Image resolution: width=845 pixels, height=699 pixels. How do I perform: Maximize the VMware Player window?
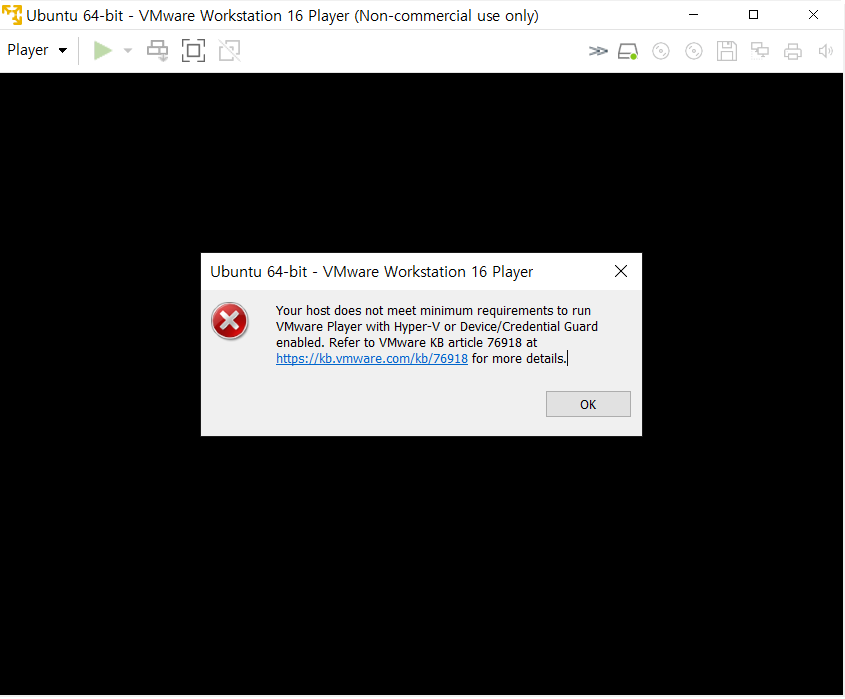point(753,15)
